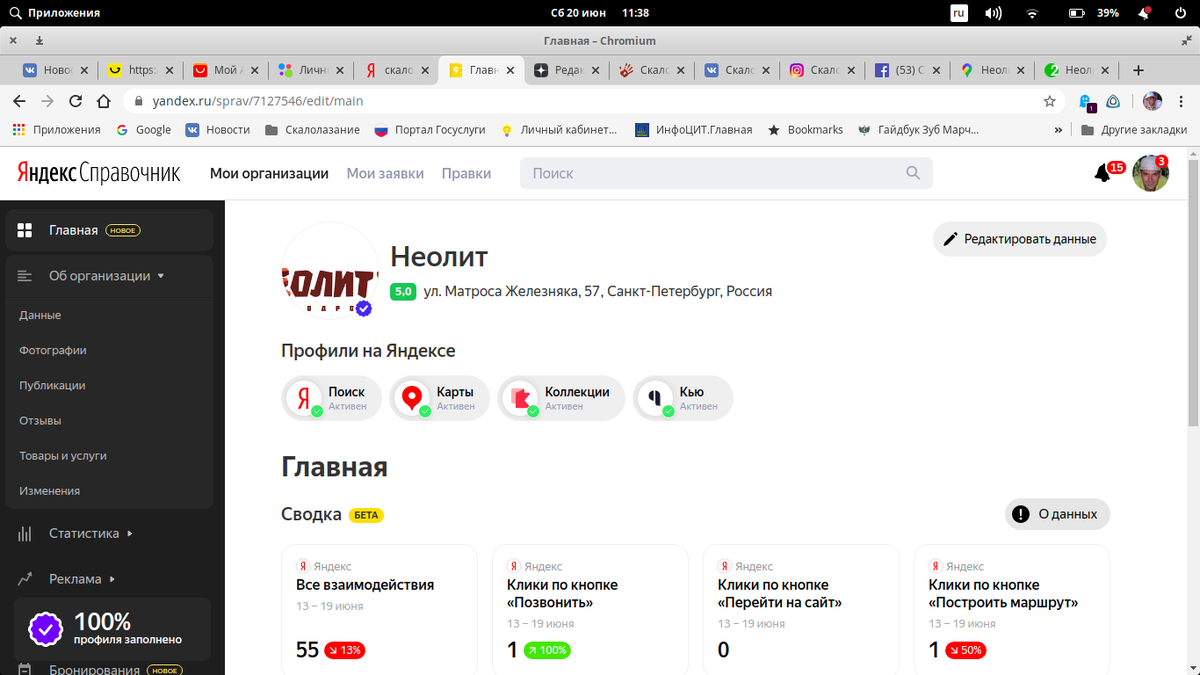This screenshot has height=675, width=1200.
Task: Click Редактировать данные button
Action: click(1020, 239)
